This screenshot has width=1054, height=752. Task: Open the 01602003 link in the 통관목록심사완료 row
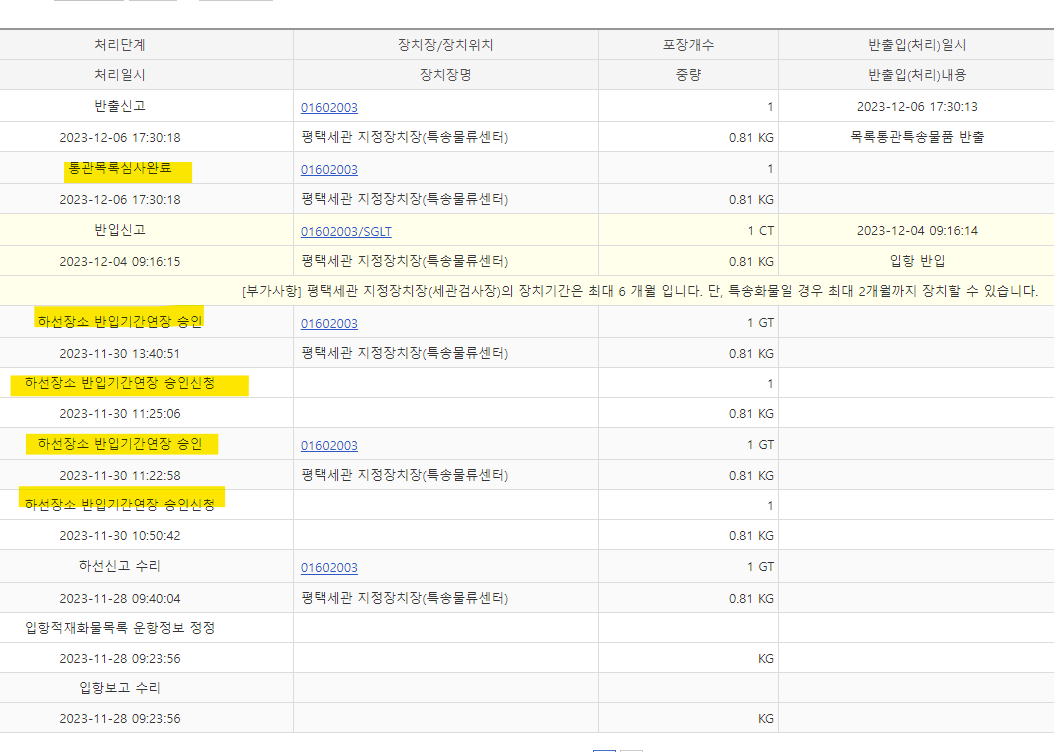[329, 169]
